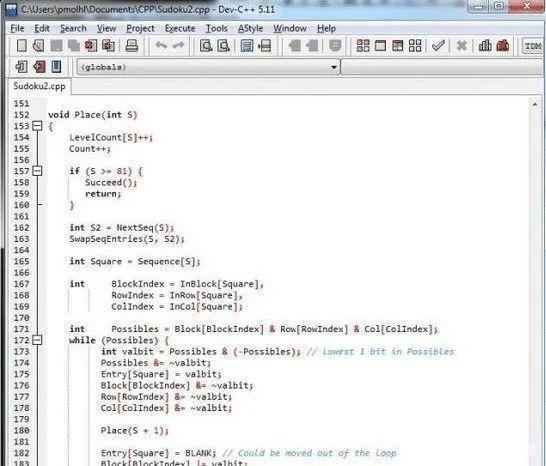Open the Execute menu

pos(180,28)
